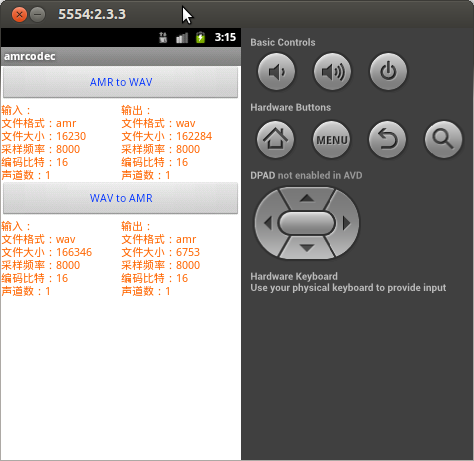This screenshot has height=461, width=474.
Task: Tap the Back hardware button
Action: tap(387, 139)
